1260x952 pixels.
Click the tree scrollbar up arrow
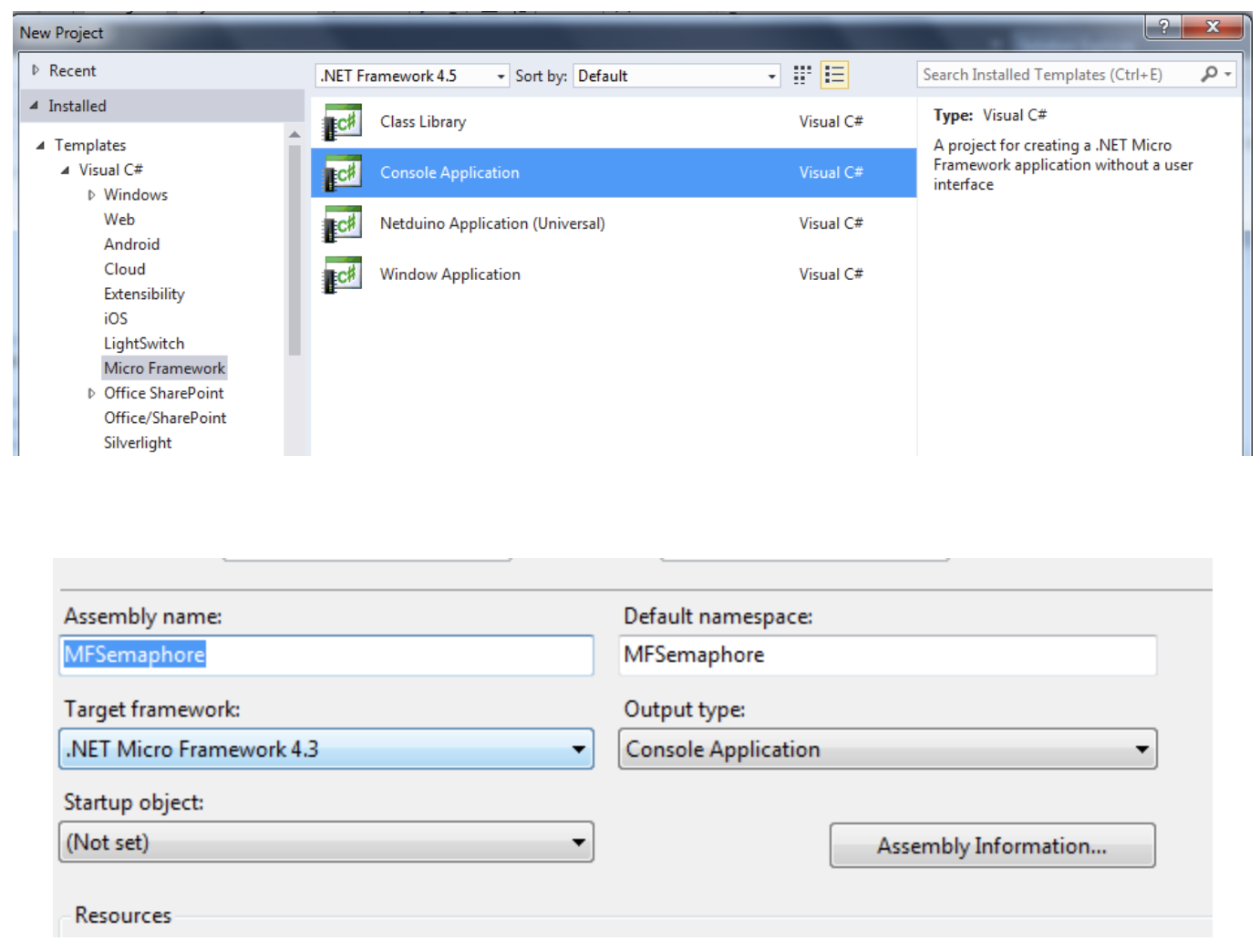[x=294, y=134]
